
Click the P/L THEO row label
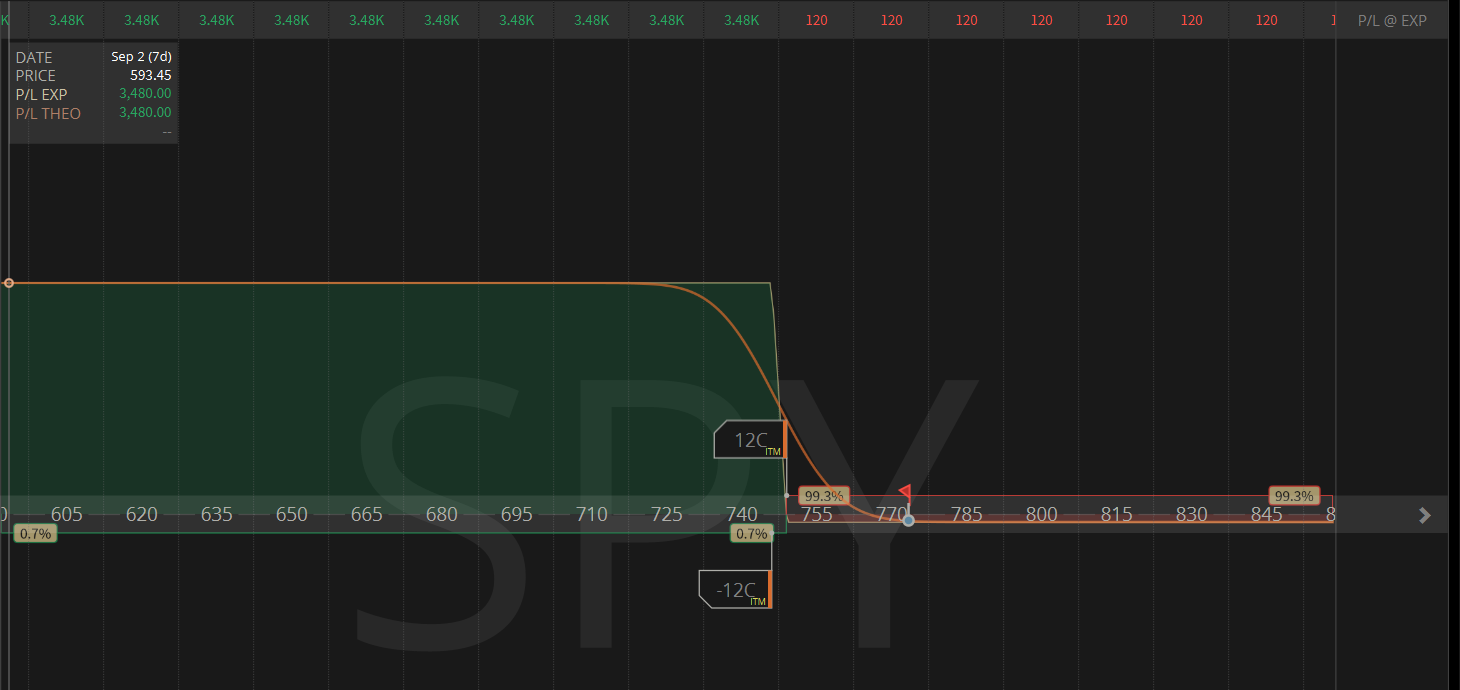pos(48,113)
